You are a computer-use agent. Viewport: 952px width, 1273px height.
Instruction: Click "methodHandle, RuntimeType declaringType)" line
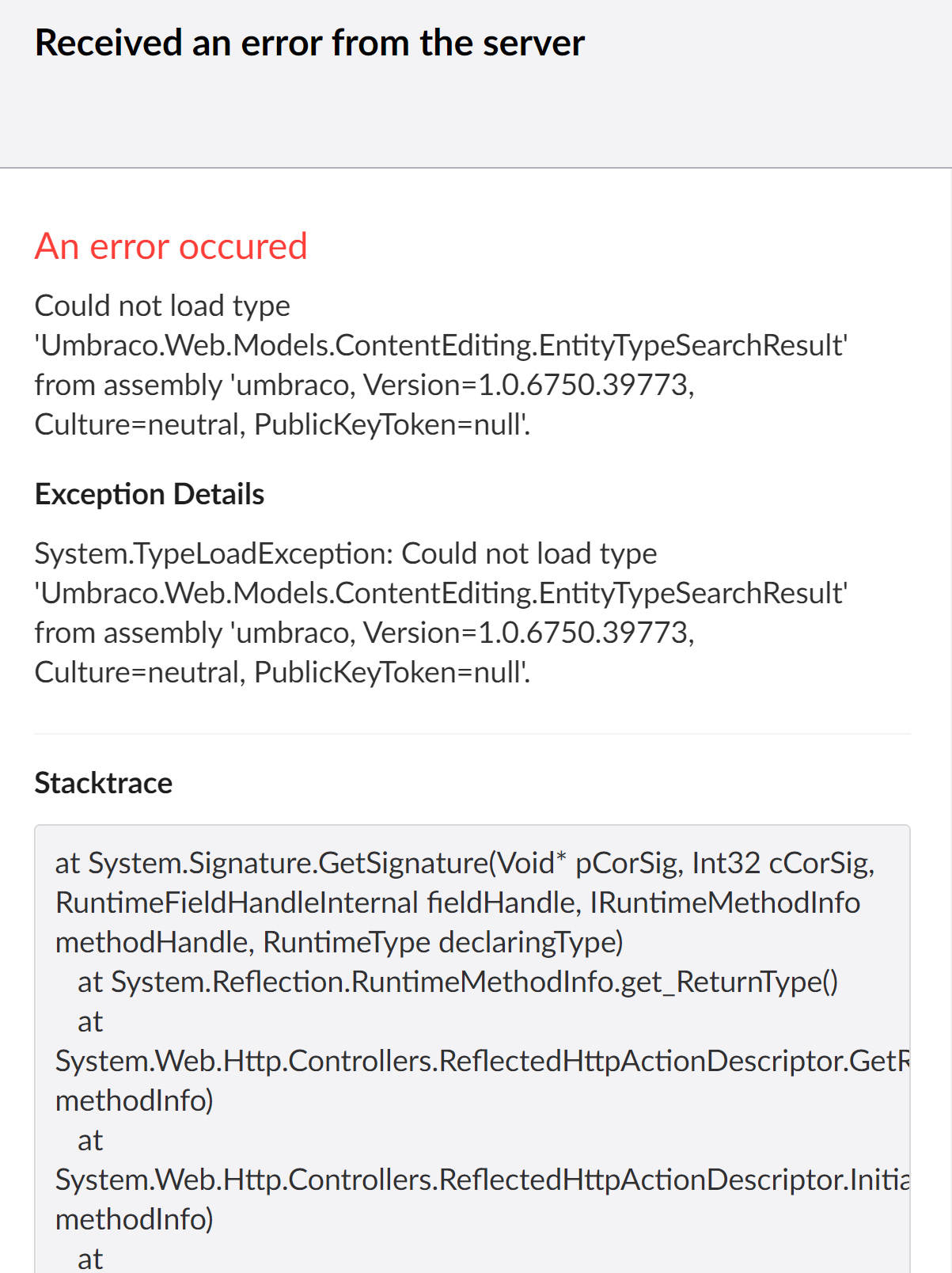tap(339, 942)
